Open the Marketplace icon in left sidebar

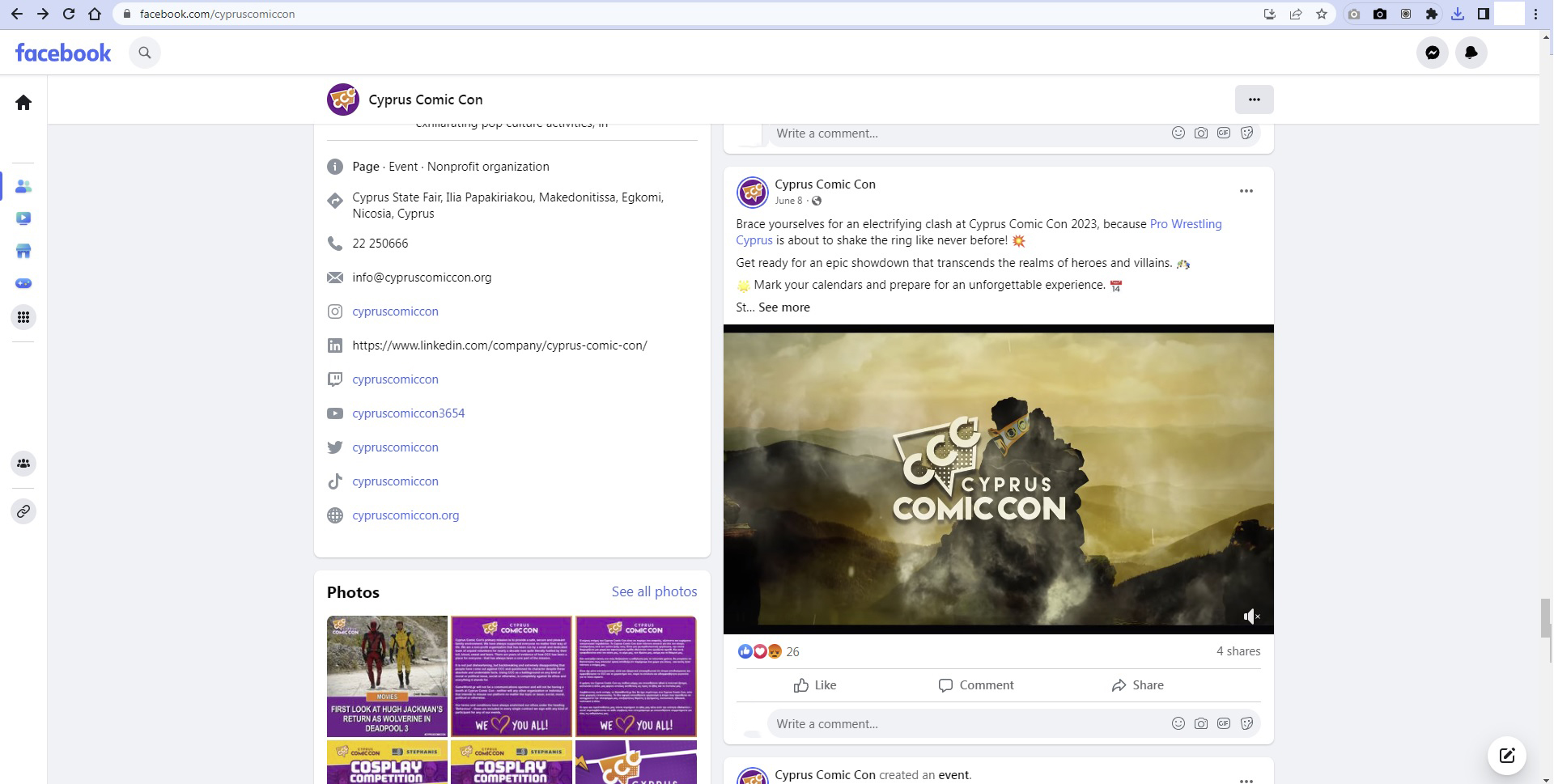[23, 251]
